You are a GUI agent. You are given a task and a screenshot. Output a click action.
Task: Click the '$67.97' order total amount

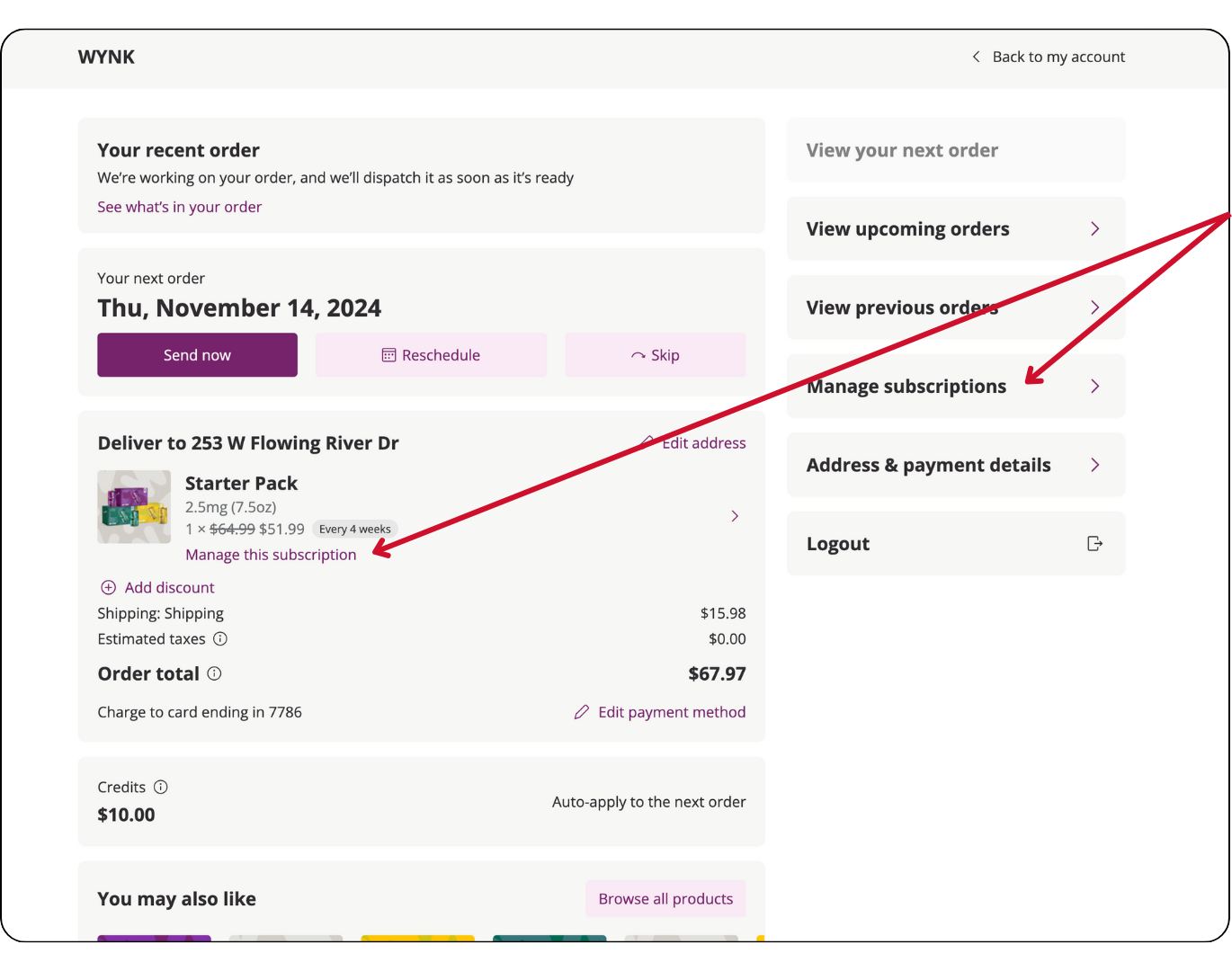[717, 673]
